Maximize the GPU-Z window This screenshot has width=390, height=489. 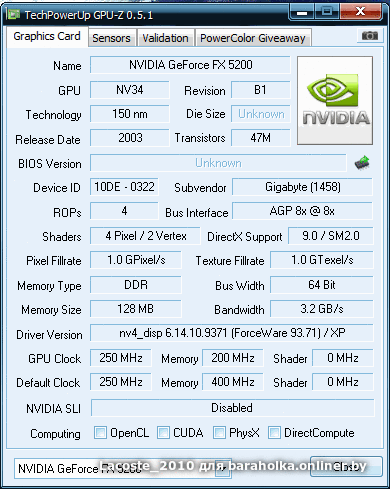point(327,12)
